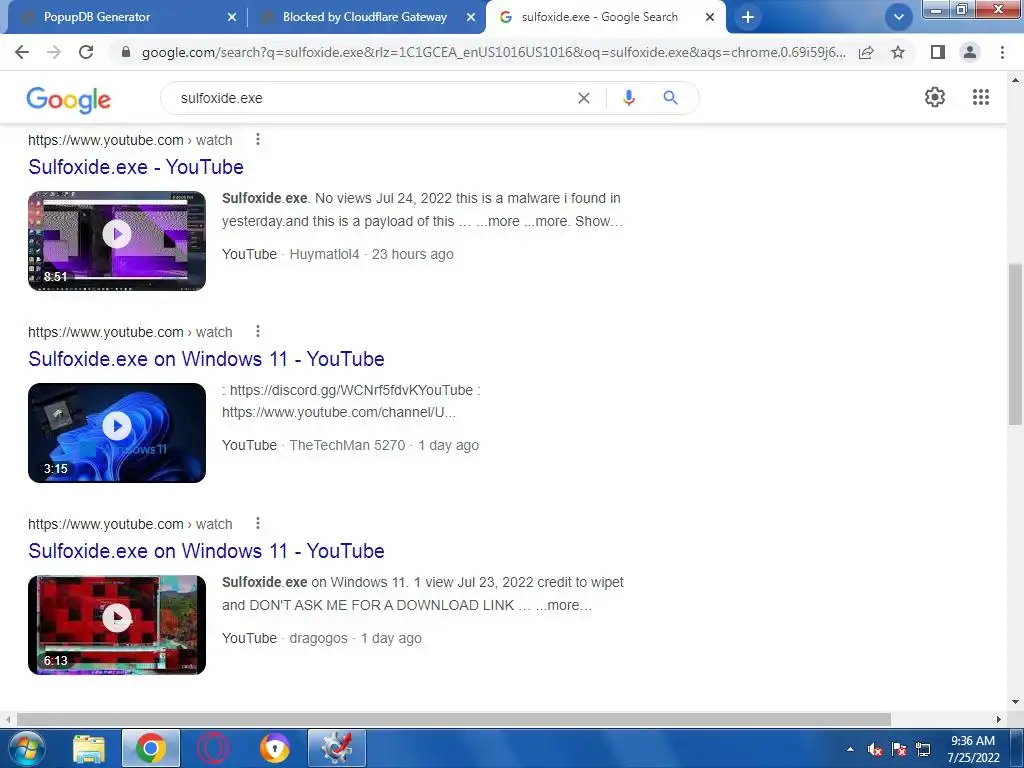Close the Blocked by Cloudflare Gateway tab
This screenshot has width=1024, height=768.
471,18
